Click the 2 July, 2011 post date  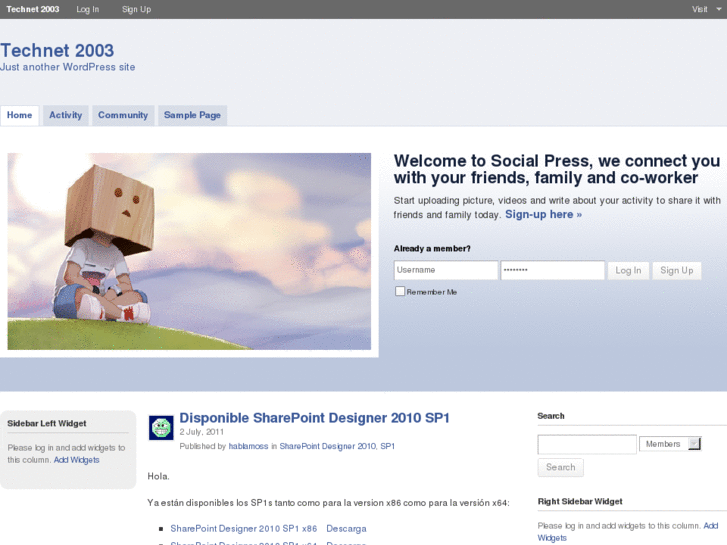click(202, 432)
